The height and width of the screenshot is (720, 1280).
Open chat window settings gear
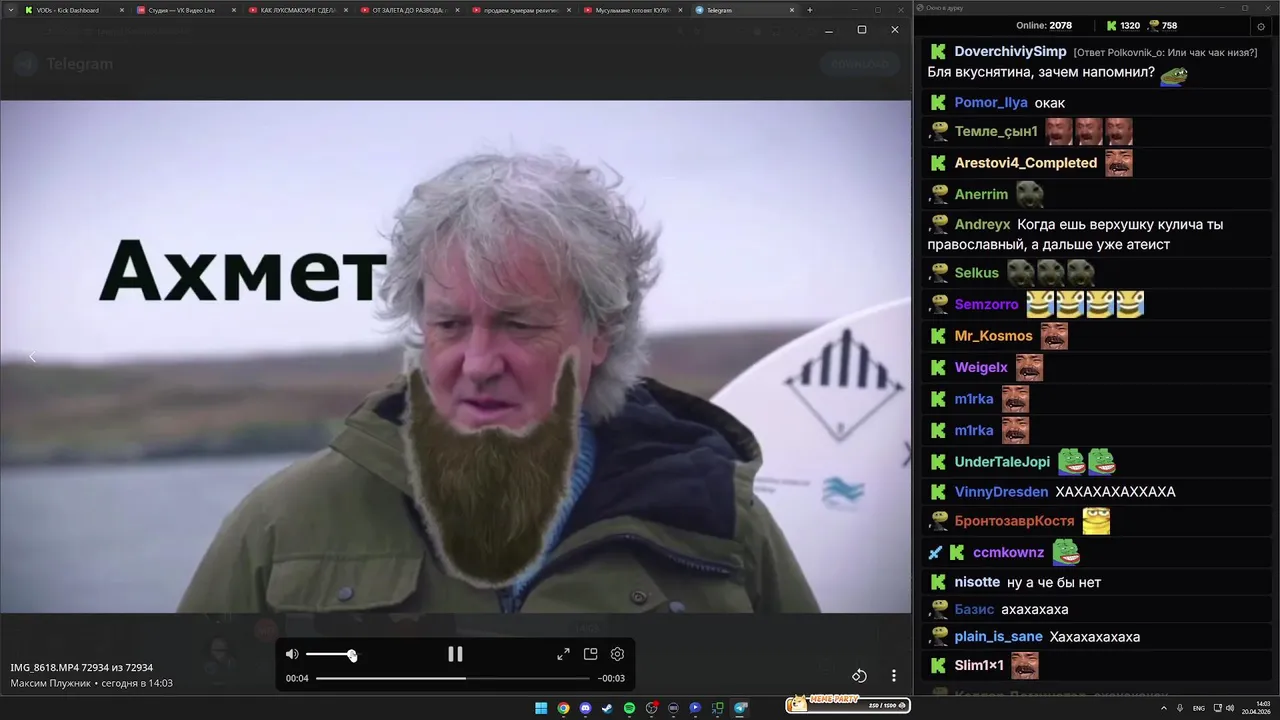click(x=1260, y=26)
